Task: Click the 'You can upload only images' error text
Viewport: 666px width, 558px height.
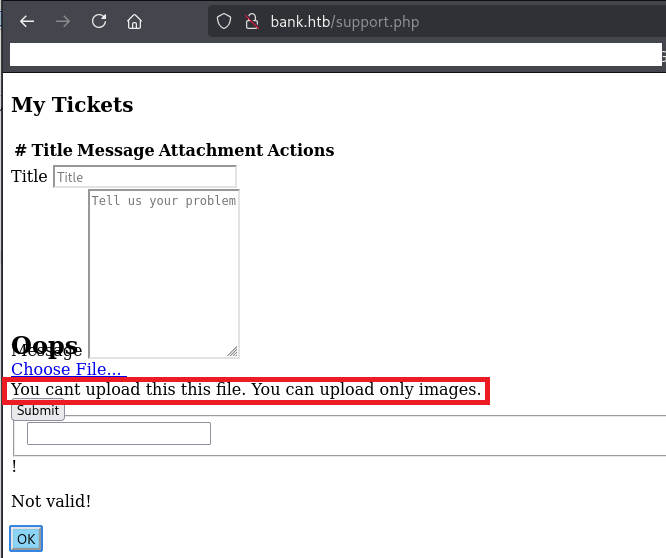Action: [x=246, y=389]
